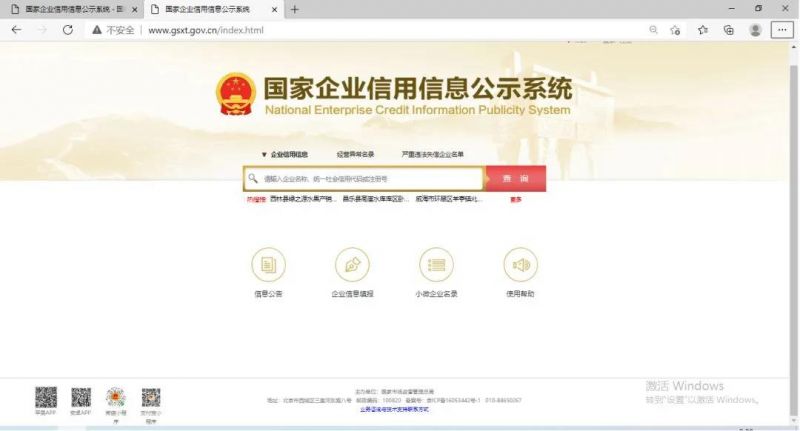
Task: Open the 企业信息填报 pen icon
Action: click(352, 265)
